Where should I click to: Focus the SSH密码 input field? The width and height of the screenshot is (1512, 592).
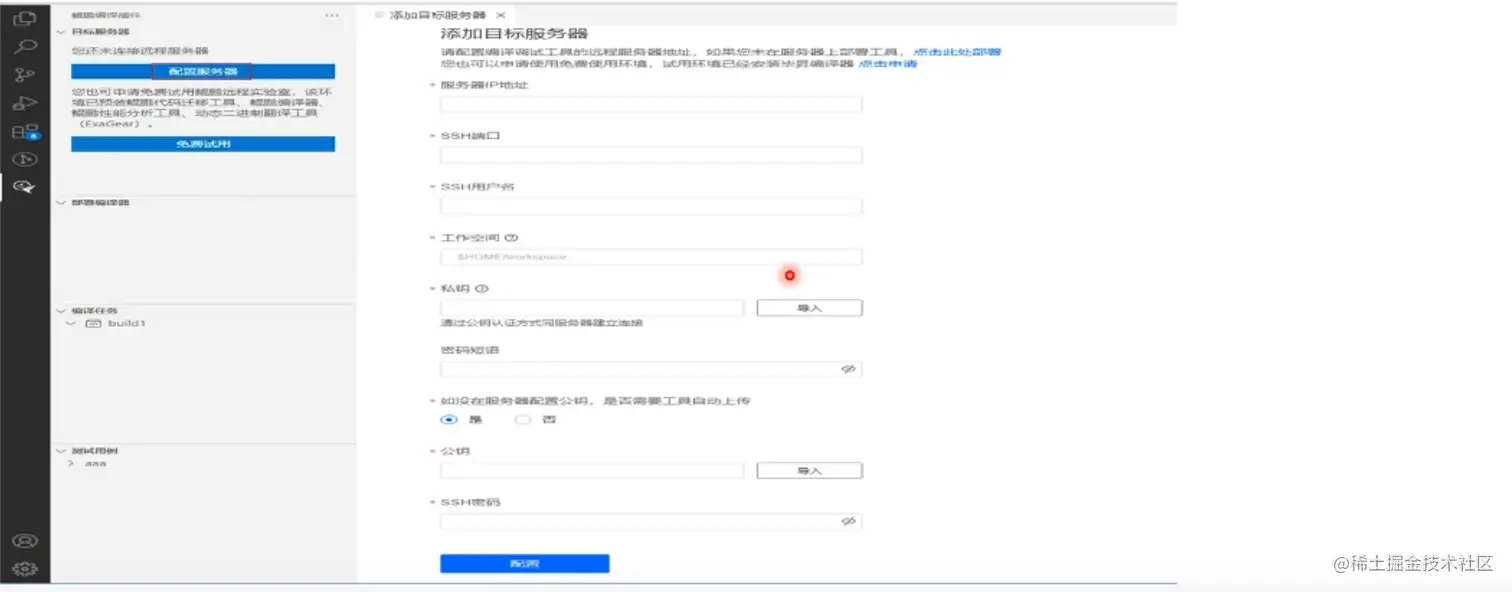651,521
